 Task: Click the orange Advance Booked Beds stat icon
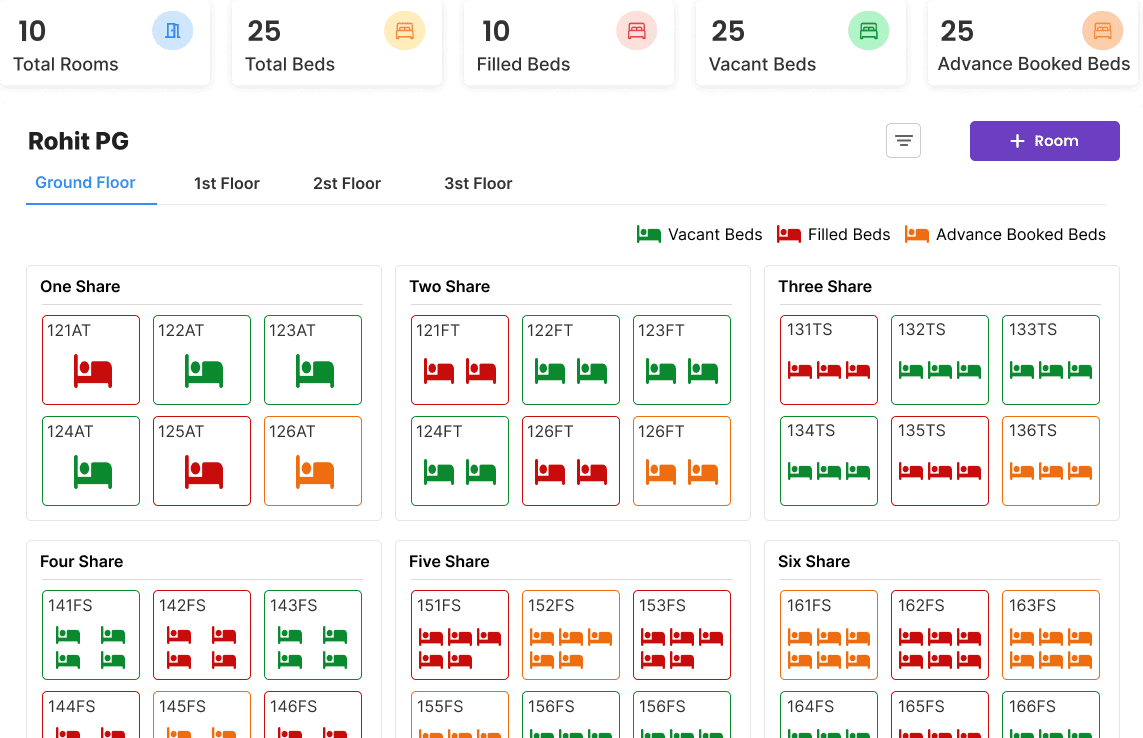[1102, 31]
